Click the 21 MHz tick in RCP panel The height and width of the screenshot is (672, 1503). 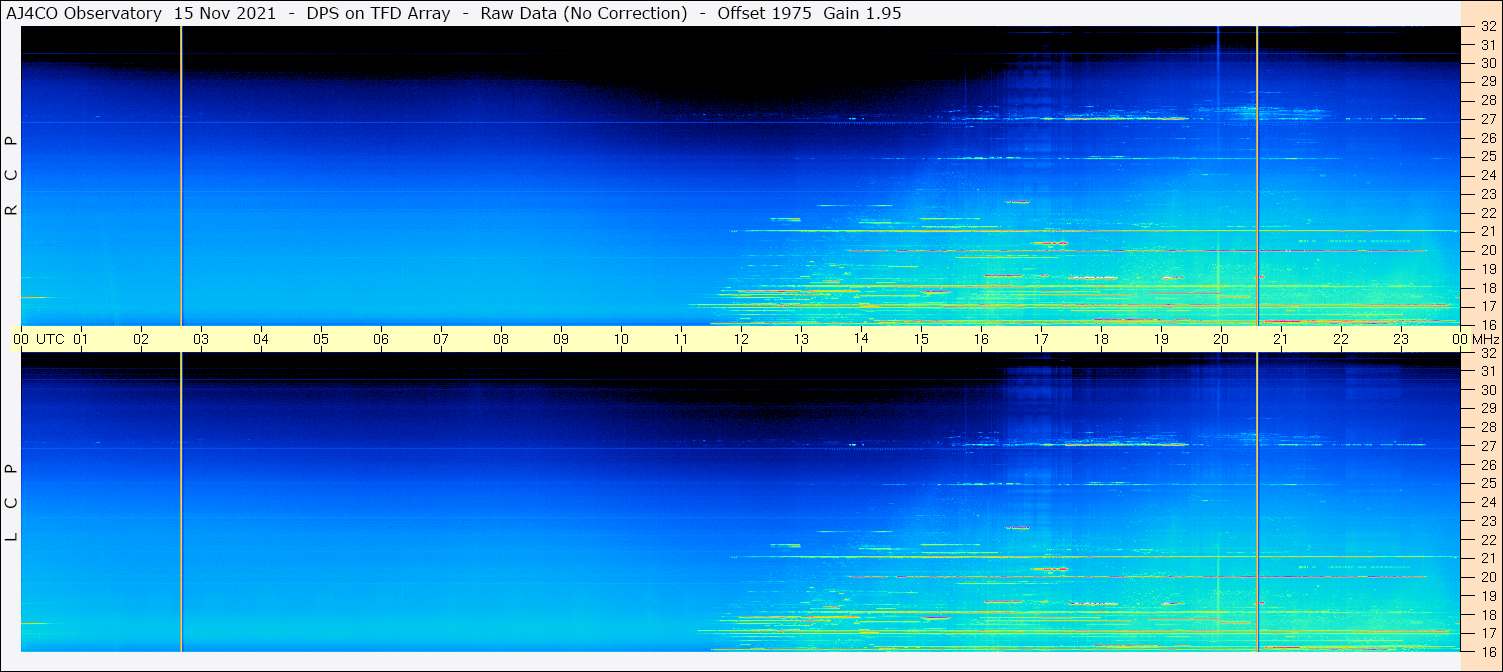[1488, 231]
